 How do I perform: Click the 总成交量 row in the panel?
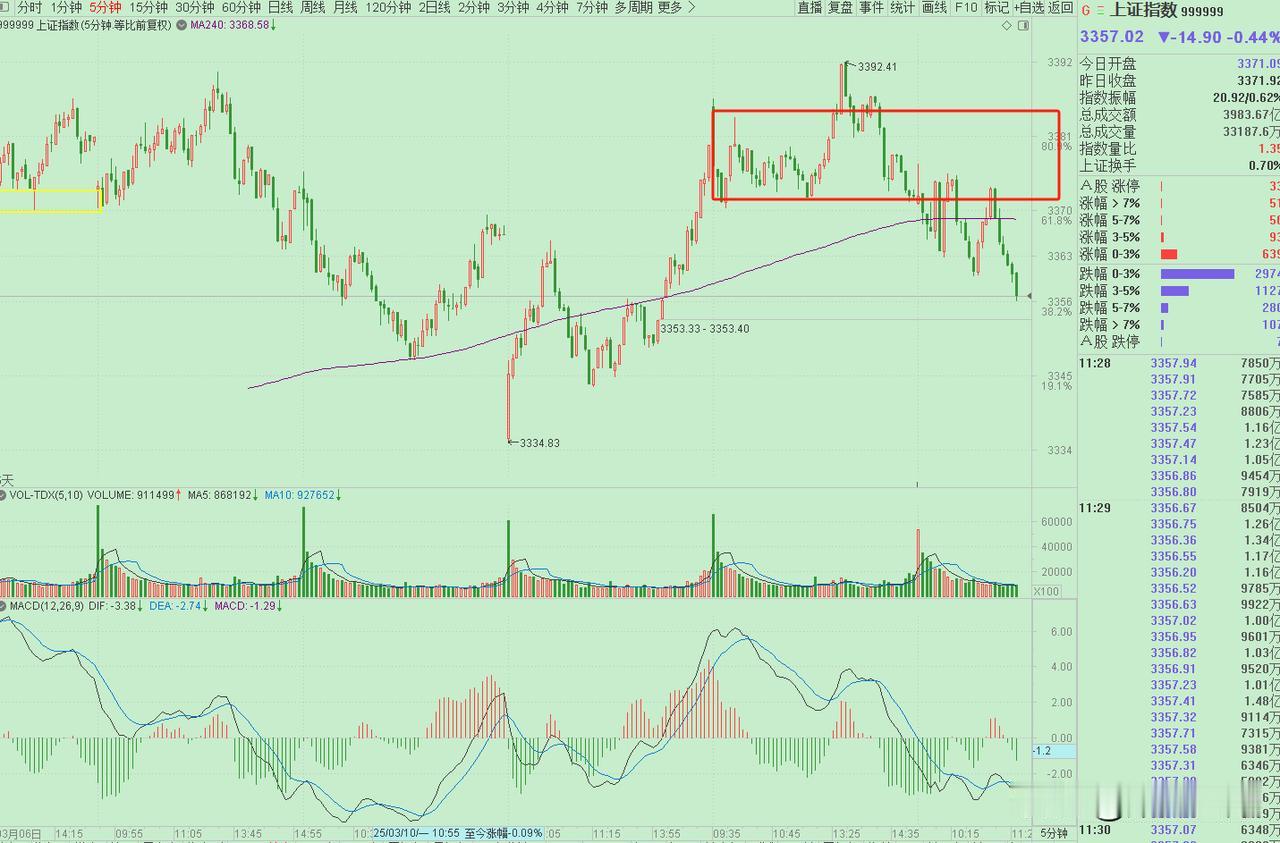[x=1179, y=131]
